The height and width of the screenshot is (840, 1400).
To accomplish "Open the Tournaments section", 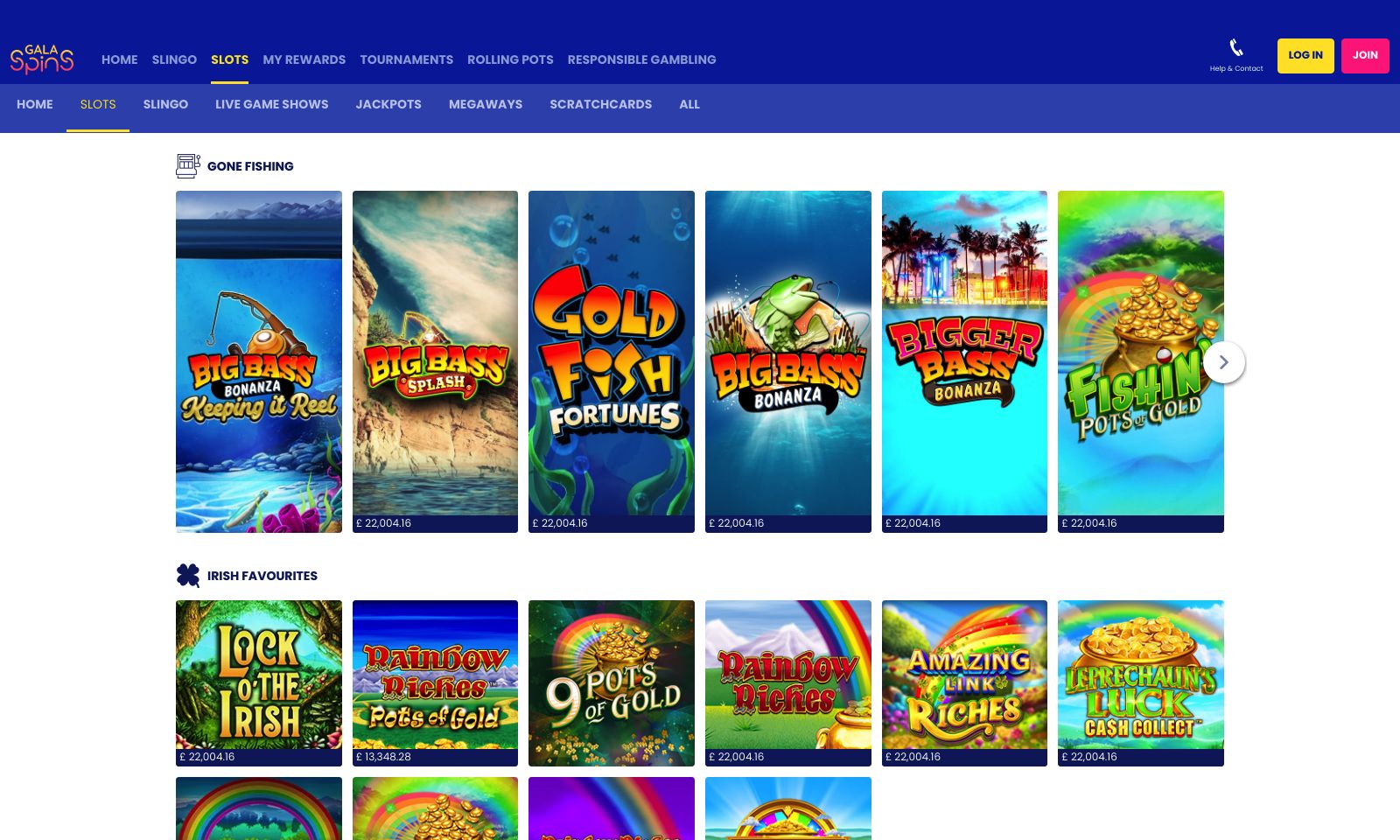I will (406, 59).
